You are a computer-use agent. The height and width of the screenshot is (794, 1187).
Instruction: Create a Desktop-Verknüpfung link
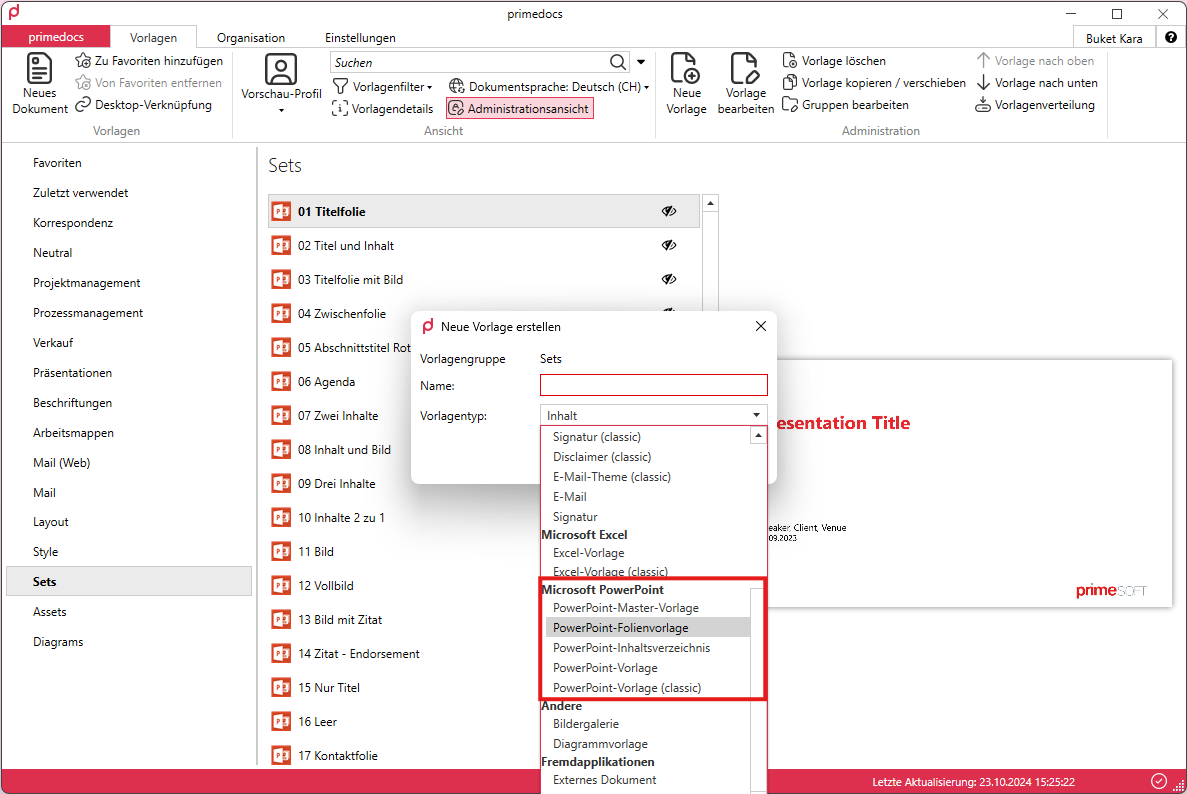click(x=144, y=104)
